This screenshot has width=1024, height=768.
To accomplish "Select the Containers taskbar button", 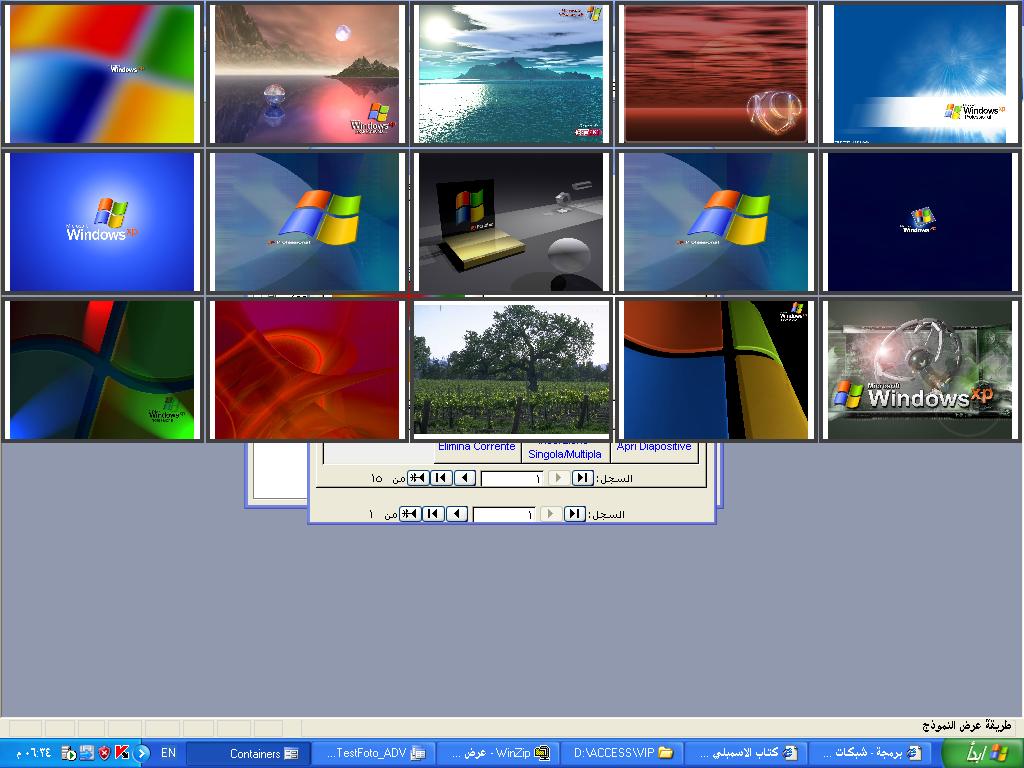I will tap(248, 753).
